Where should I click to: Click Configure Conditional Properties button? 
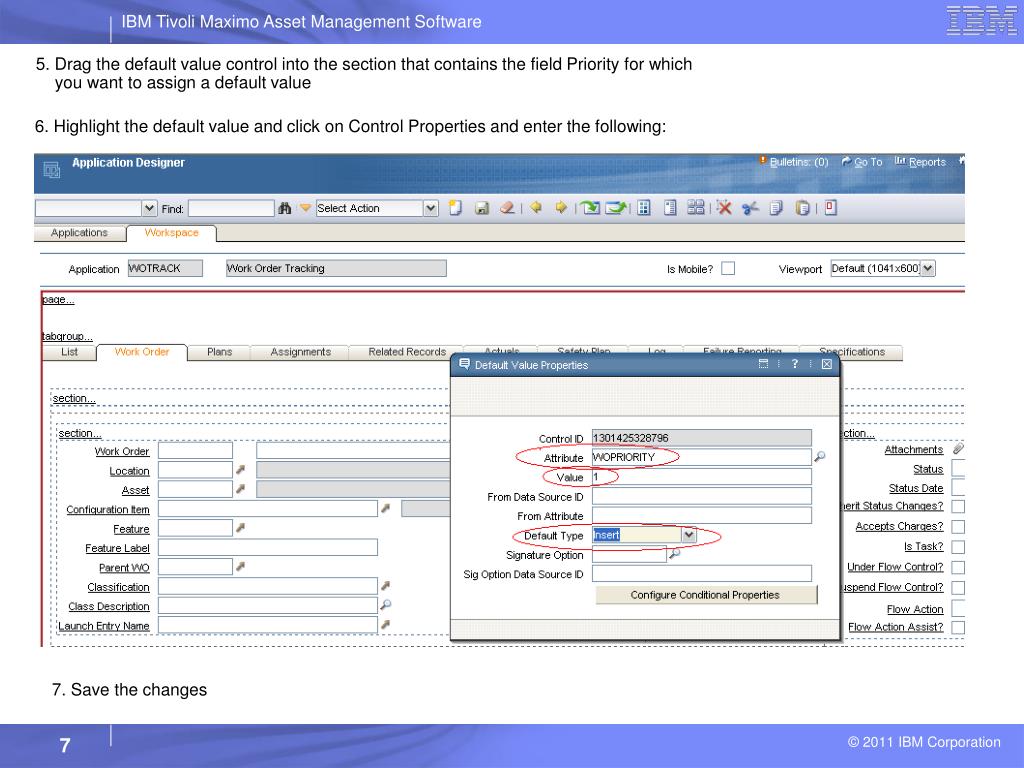[x=705, y=595]
